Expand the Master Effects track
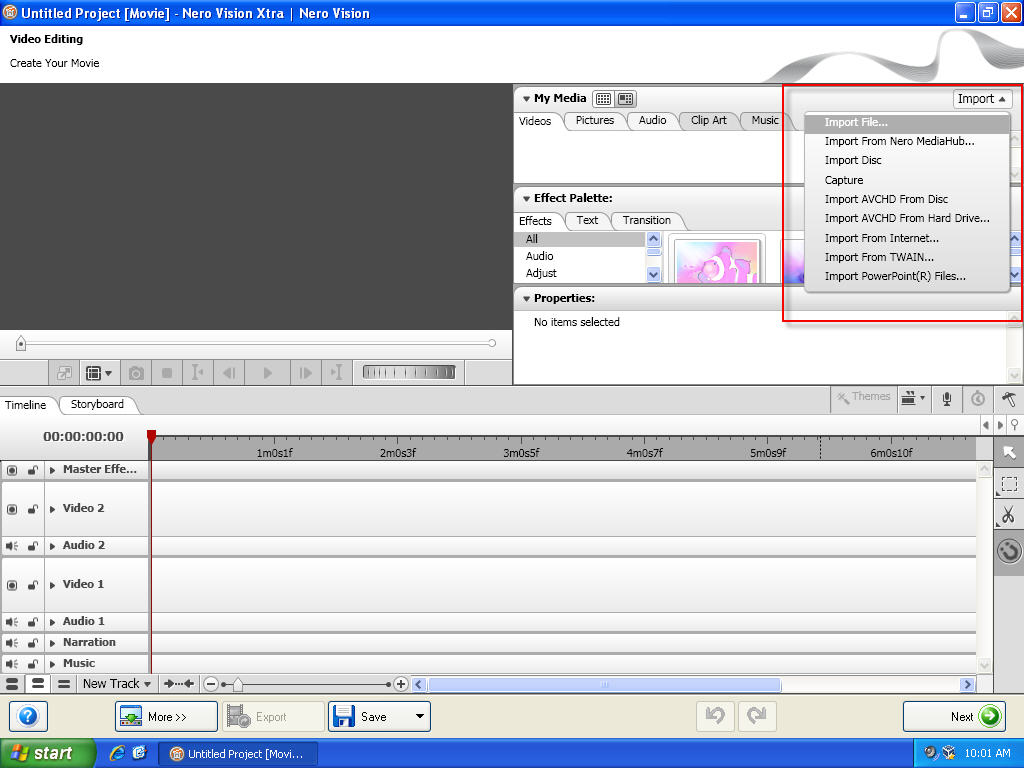Screen dimensions: 1024x768 tap(52, 470)
